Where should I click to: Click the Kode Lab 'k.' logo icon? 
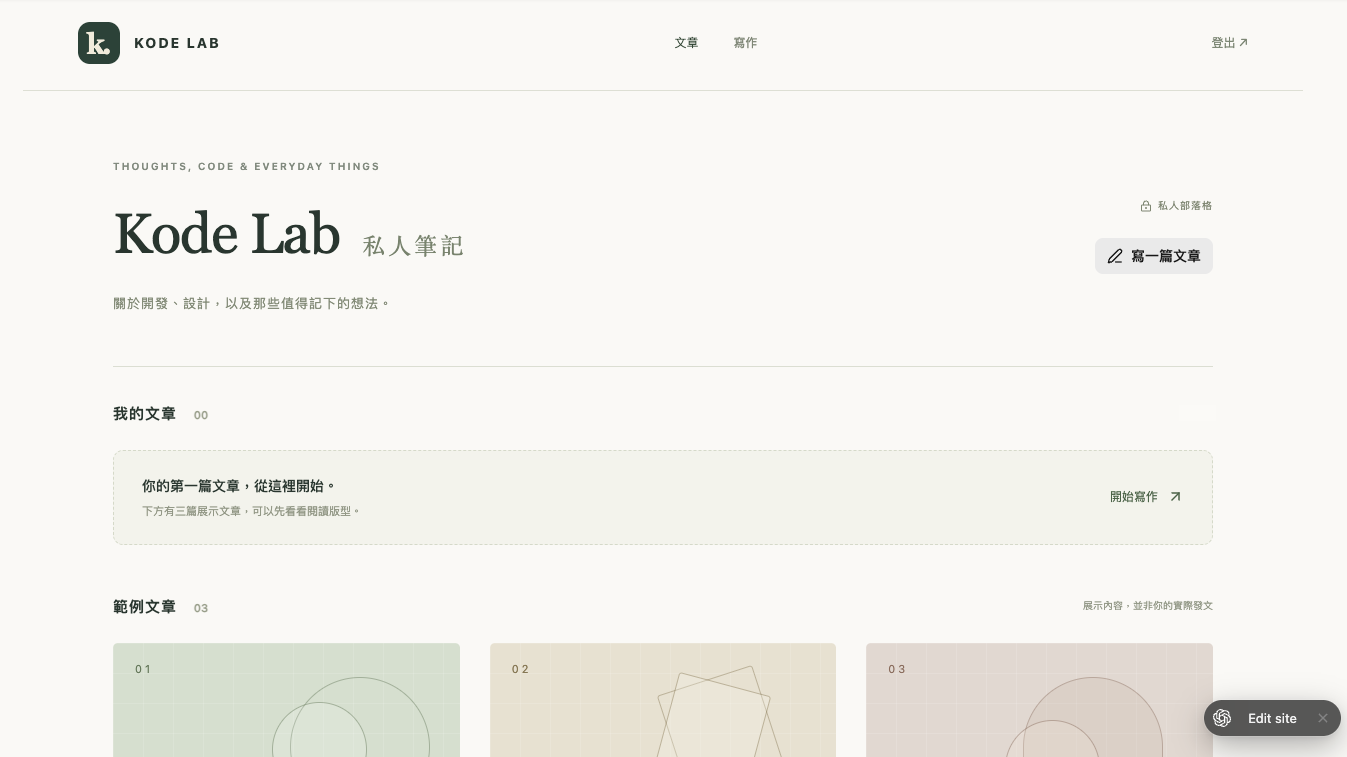[99, 43]
